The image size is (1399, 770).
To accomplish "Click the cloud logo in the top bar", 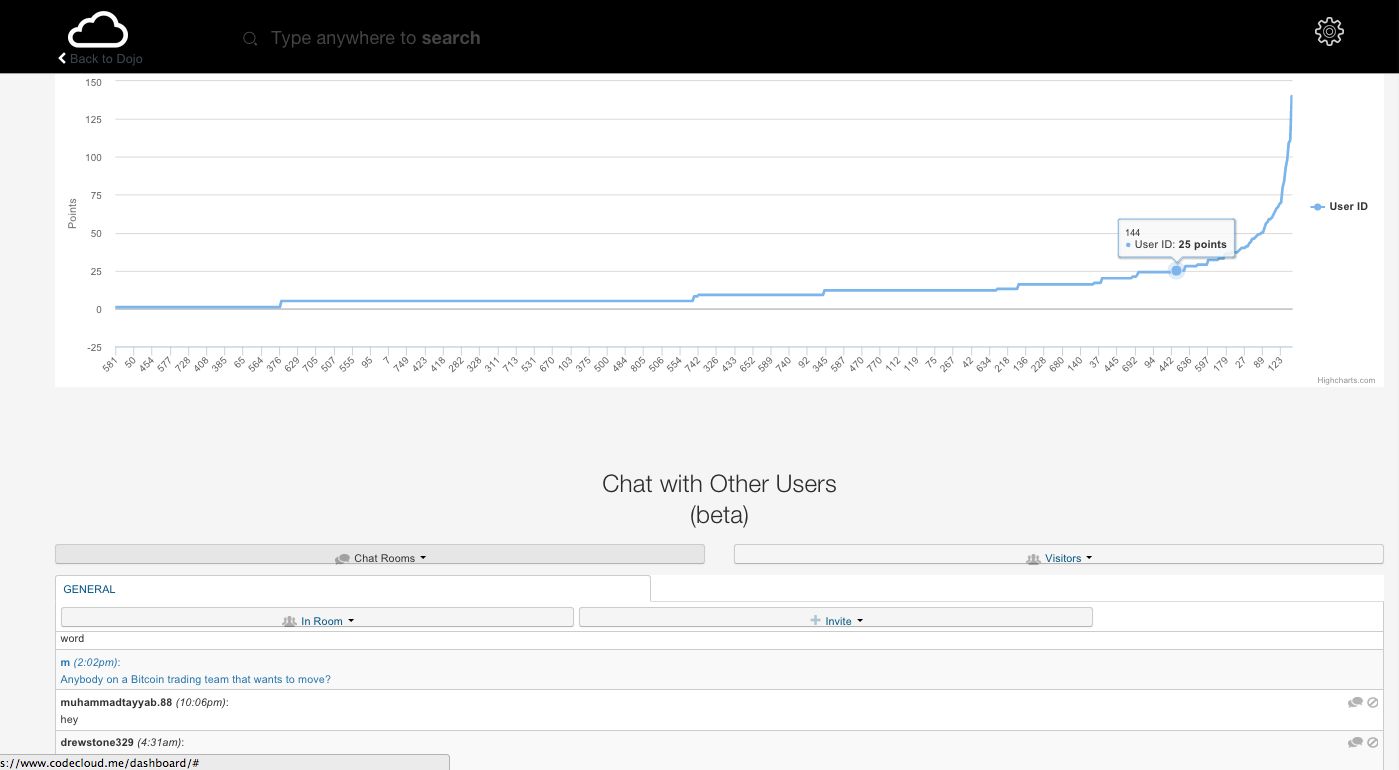I will click(97, 30).
